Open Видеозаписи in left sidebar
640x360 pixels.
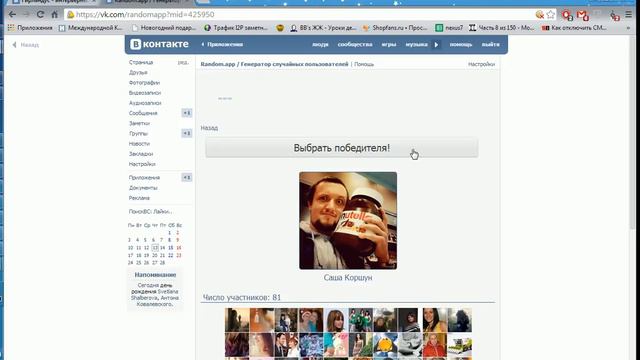(145, 93)
